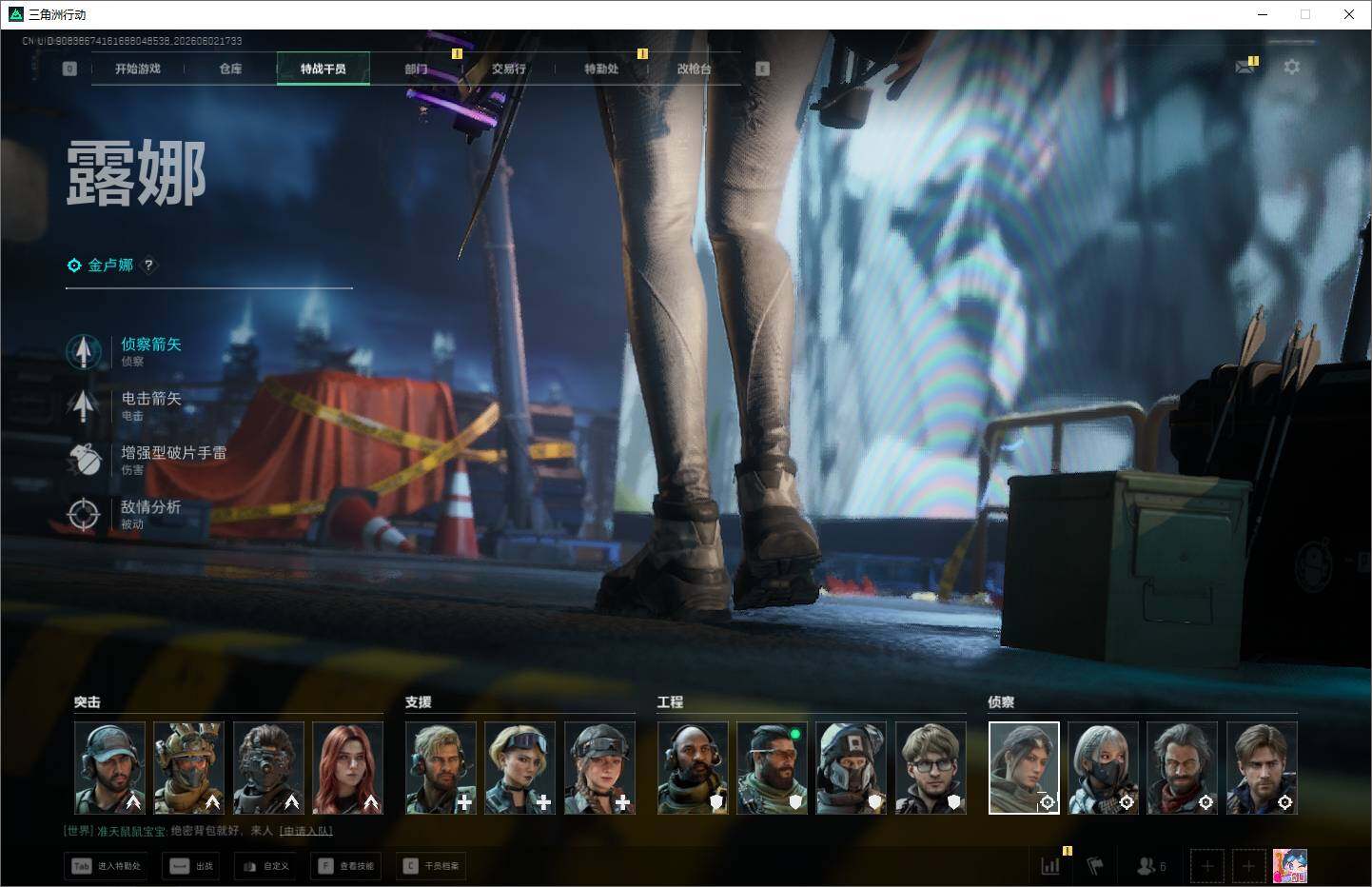
Task: Open the bar-chart statistics icon
Action: tap(1050, 866)
